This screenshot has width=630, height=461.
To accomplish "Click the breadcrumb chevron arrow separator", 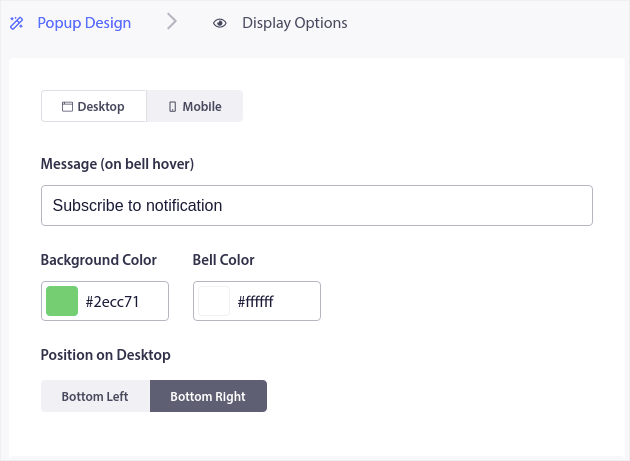I will click(x=172, y=22).
